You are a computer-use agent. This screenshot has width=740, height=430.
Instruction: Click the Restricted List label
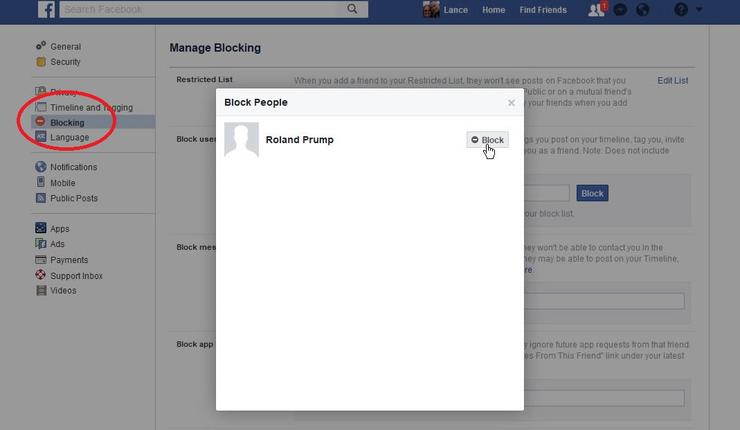click(204, 80)
